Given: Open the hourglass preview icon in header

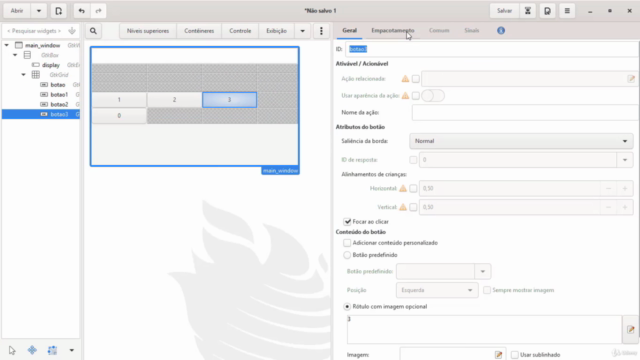Looking at the screenshot, I should [528, 11].
